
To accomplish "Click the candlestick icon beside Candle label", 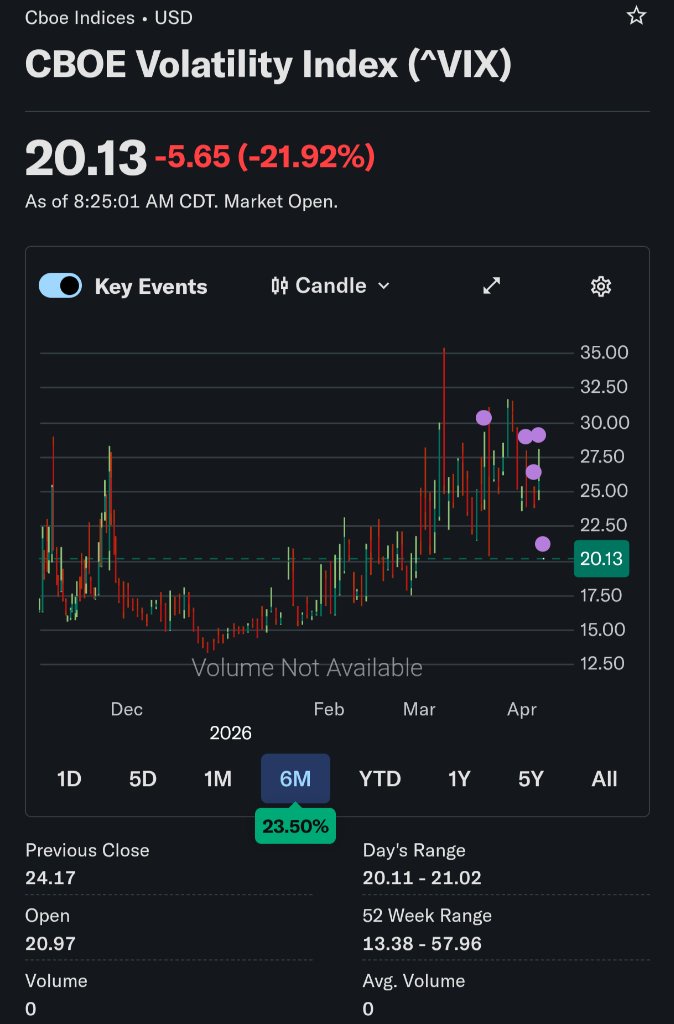I will 280,286.
